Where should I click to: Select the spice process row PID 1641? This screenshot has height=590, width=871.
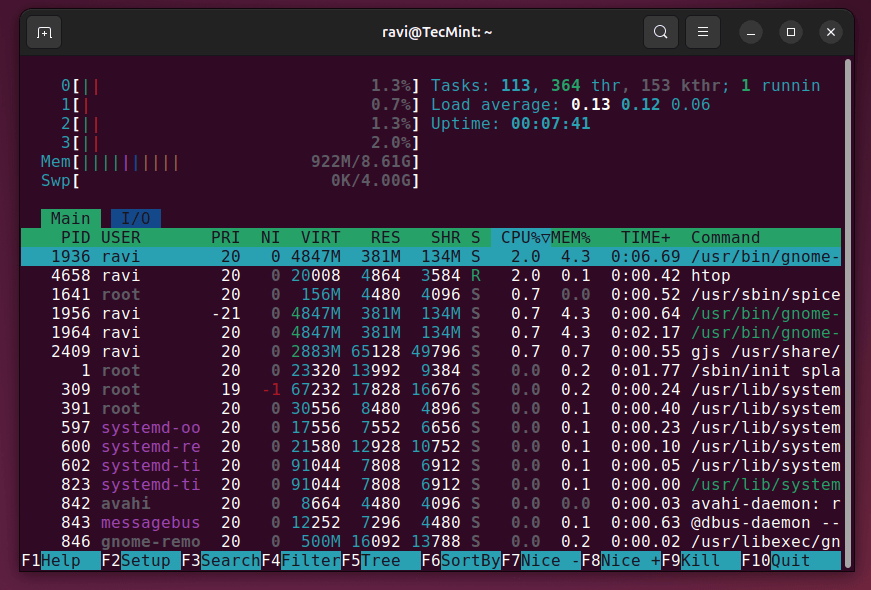pos(431,294)
